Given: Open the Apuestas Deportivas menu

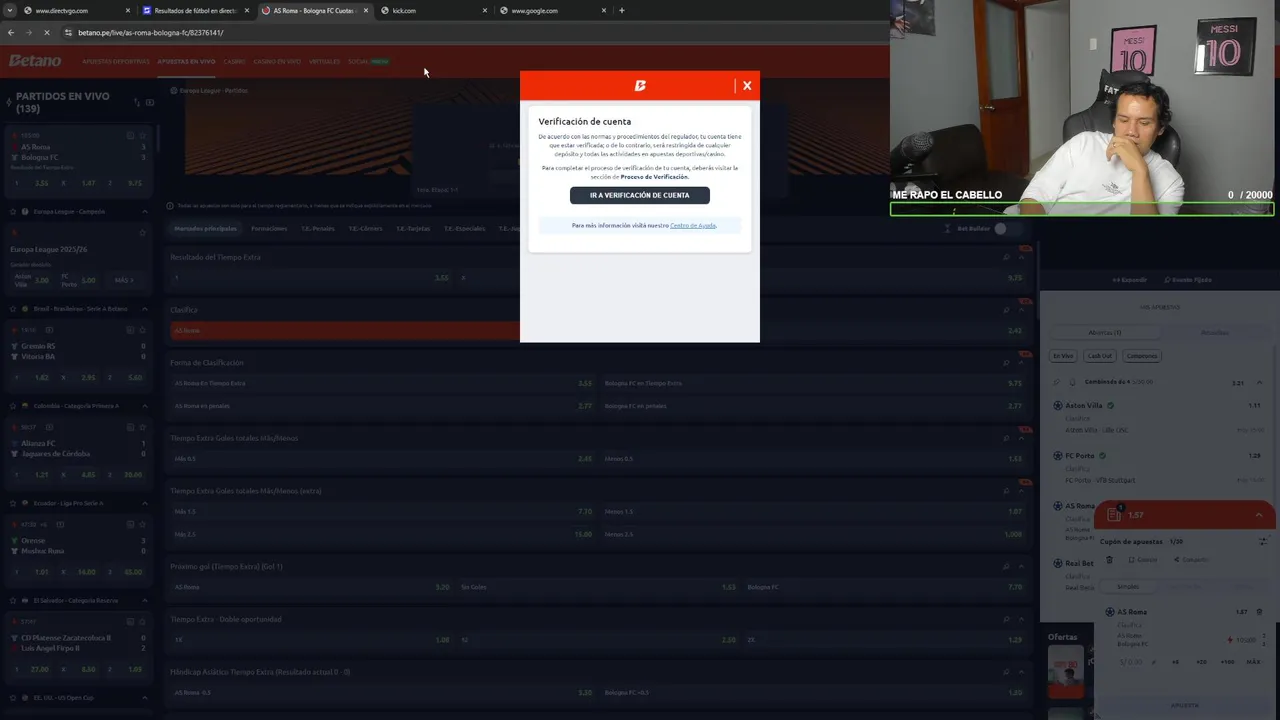Looking at the screenshot, I should point(116,62).
